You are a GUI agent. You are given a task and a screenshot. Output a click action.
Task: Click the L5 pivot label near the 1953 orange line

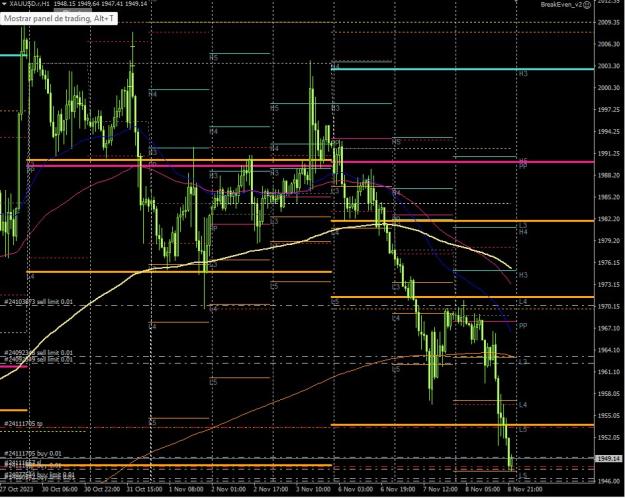tap(523, 430)
